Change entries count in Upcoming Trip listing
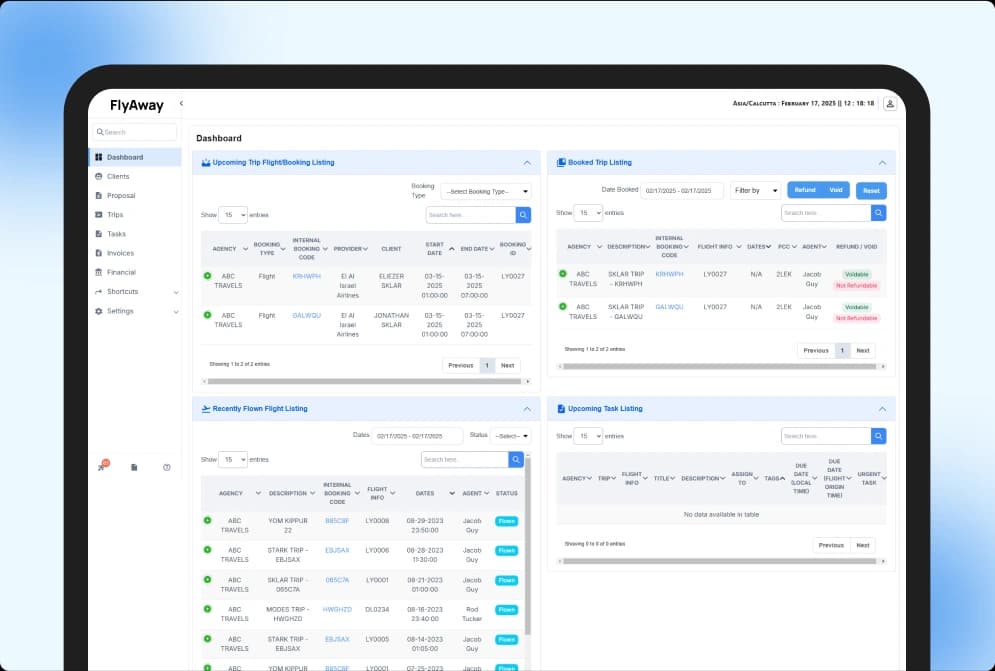This screenshot has height=671, width=995. (x=233, y=215)
